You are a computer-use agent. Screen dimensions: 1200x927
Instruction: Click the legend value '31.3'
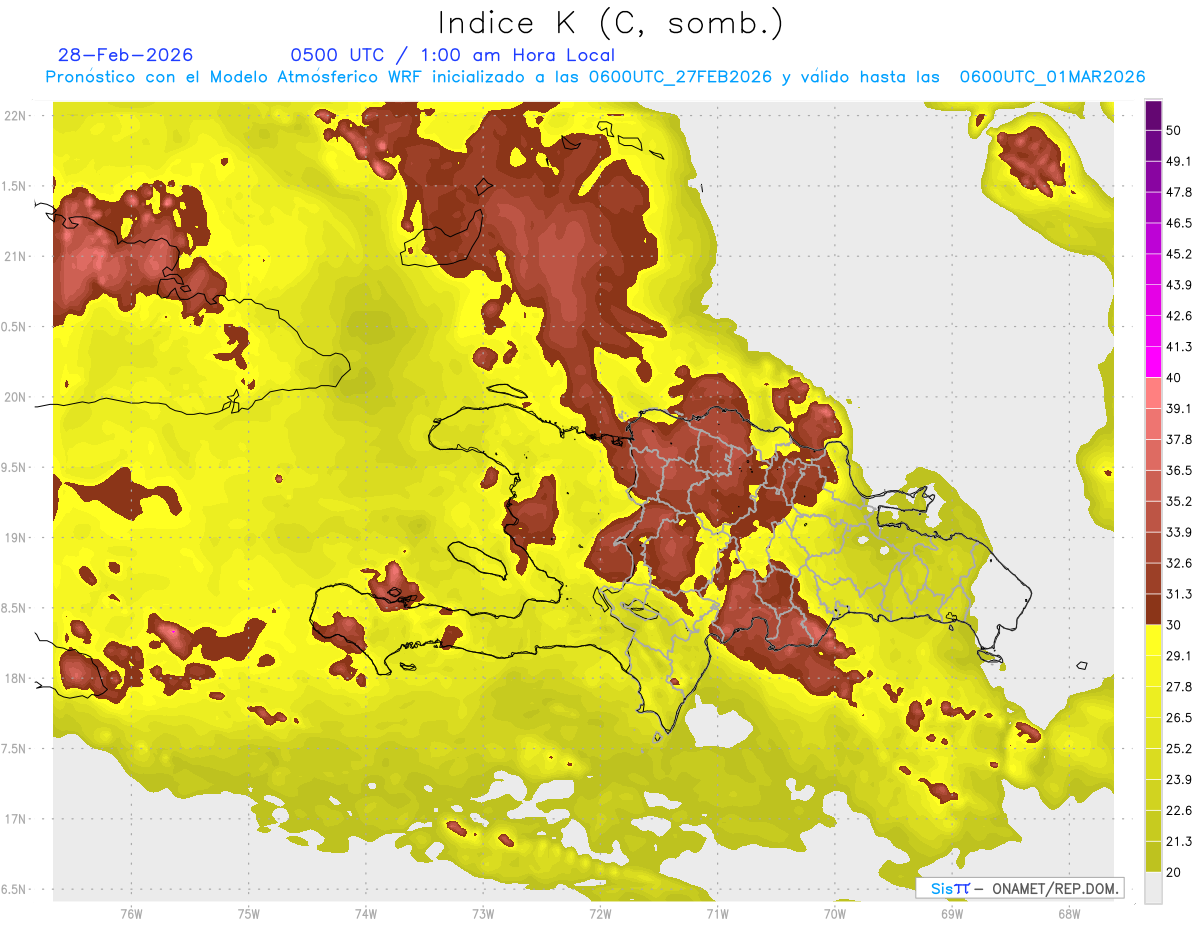point(1178,594)
